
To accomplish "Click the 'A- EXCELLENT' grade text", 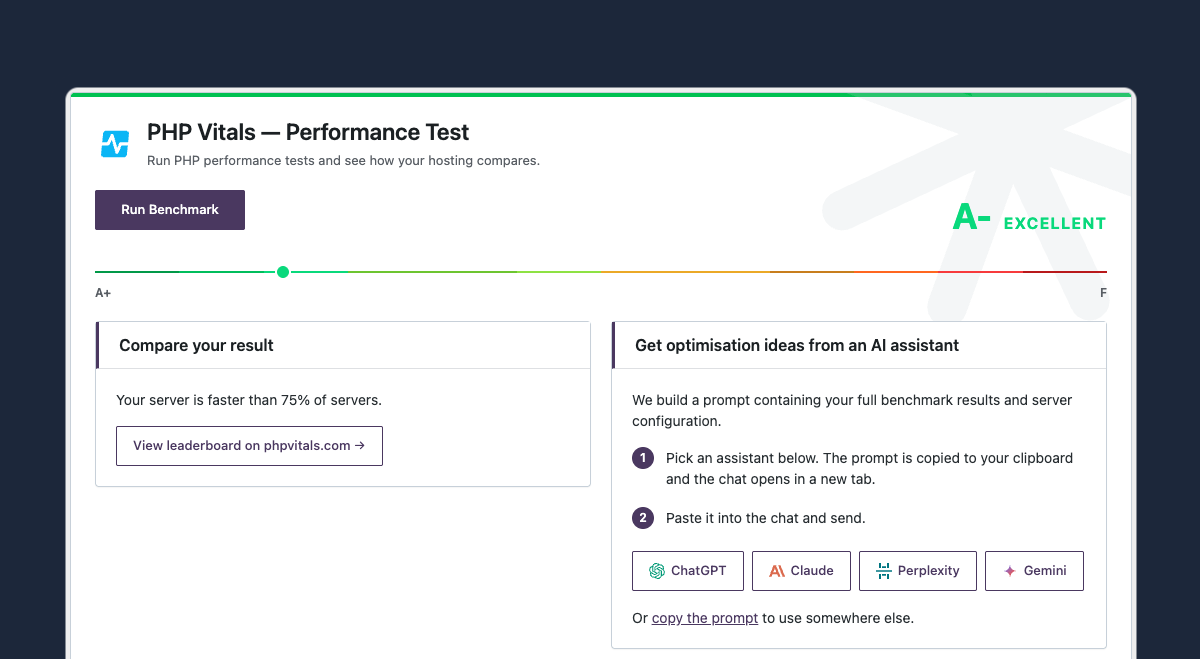I will tap(1029, 218).
